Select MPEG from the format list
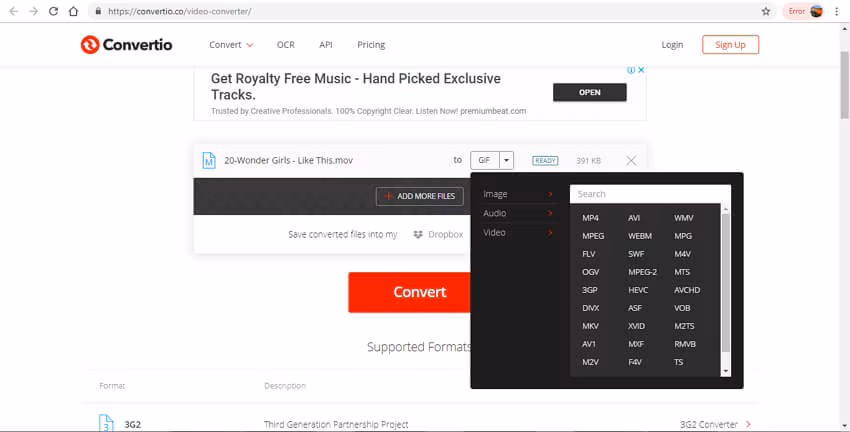850x432 pixels. pos(593,236)
